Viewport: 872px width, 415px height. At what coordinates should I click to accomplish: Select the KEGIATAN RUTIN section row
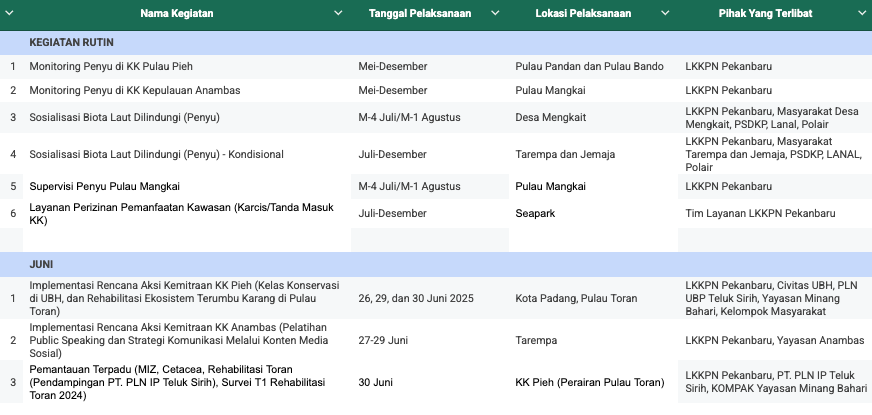click(436, 43)
